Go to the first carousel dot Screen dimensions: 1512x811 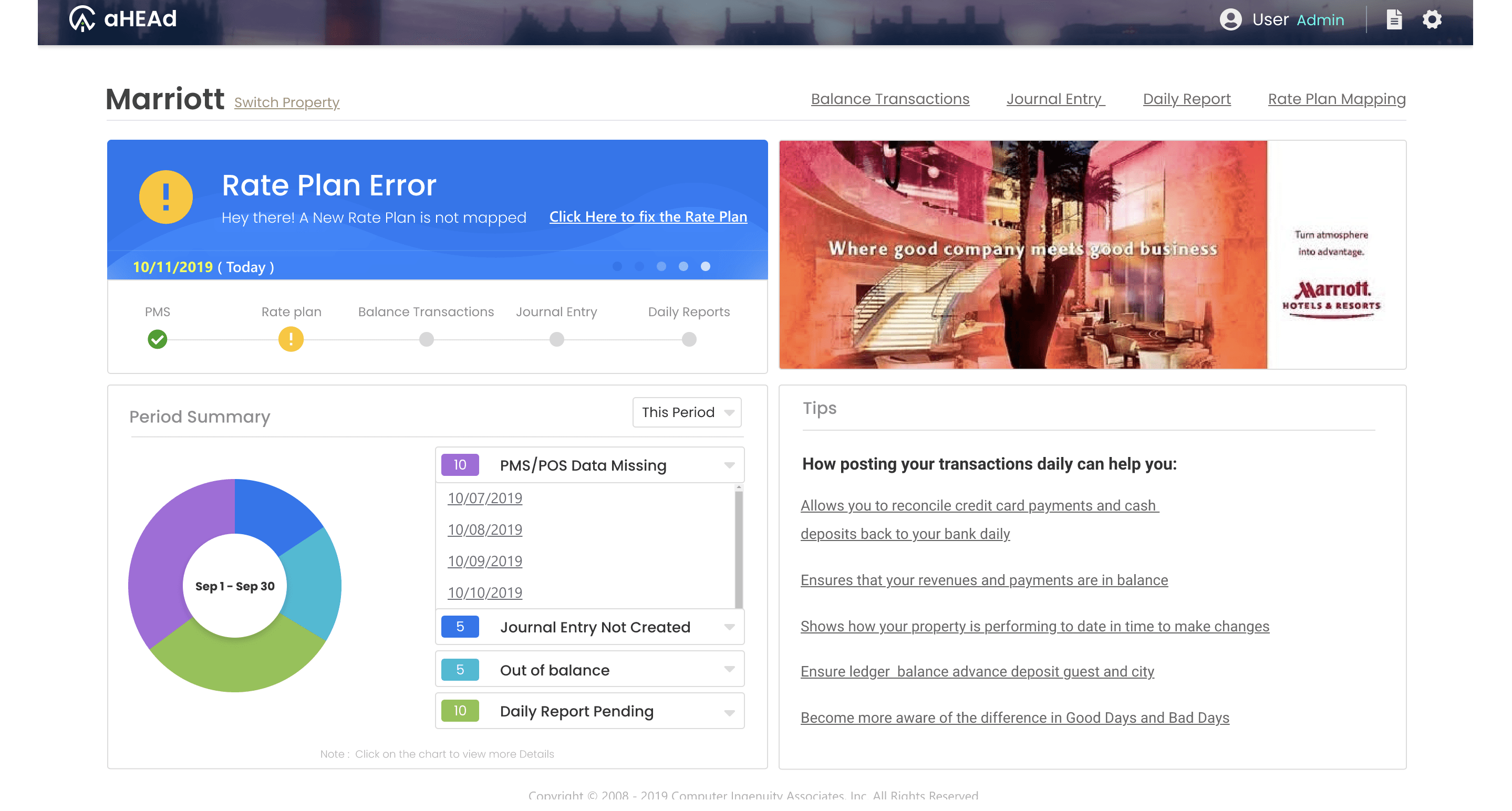pyautogui.click(x=617, y=266)
